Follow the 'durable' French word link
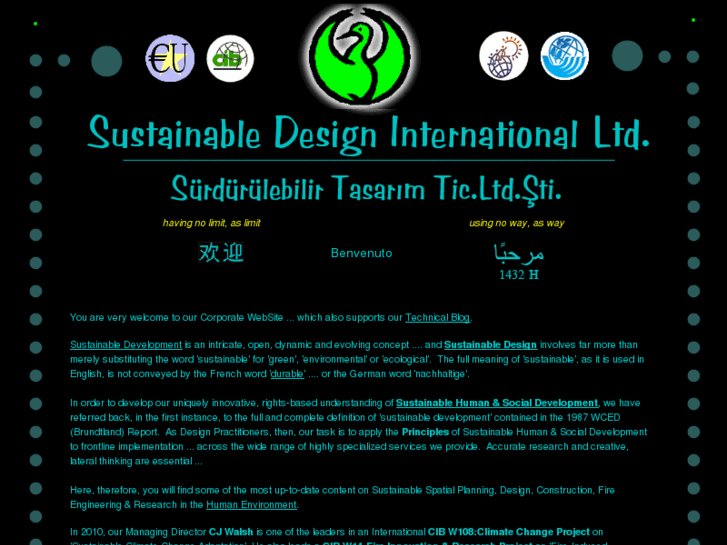Image resolution: width=727 pixels, height=545 pixels. [287, 374]
